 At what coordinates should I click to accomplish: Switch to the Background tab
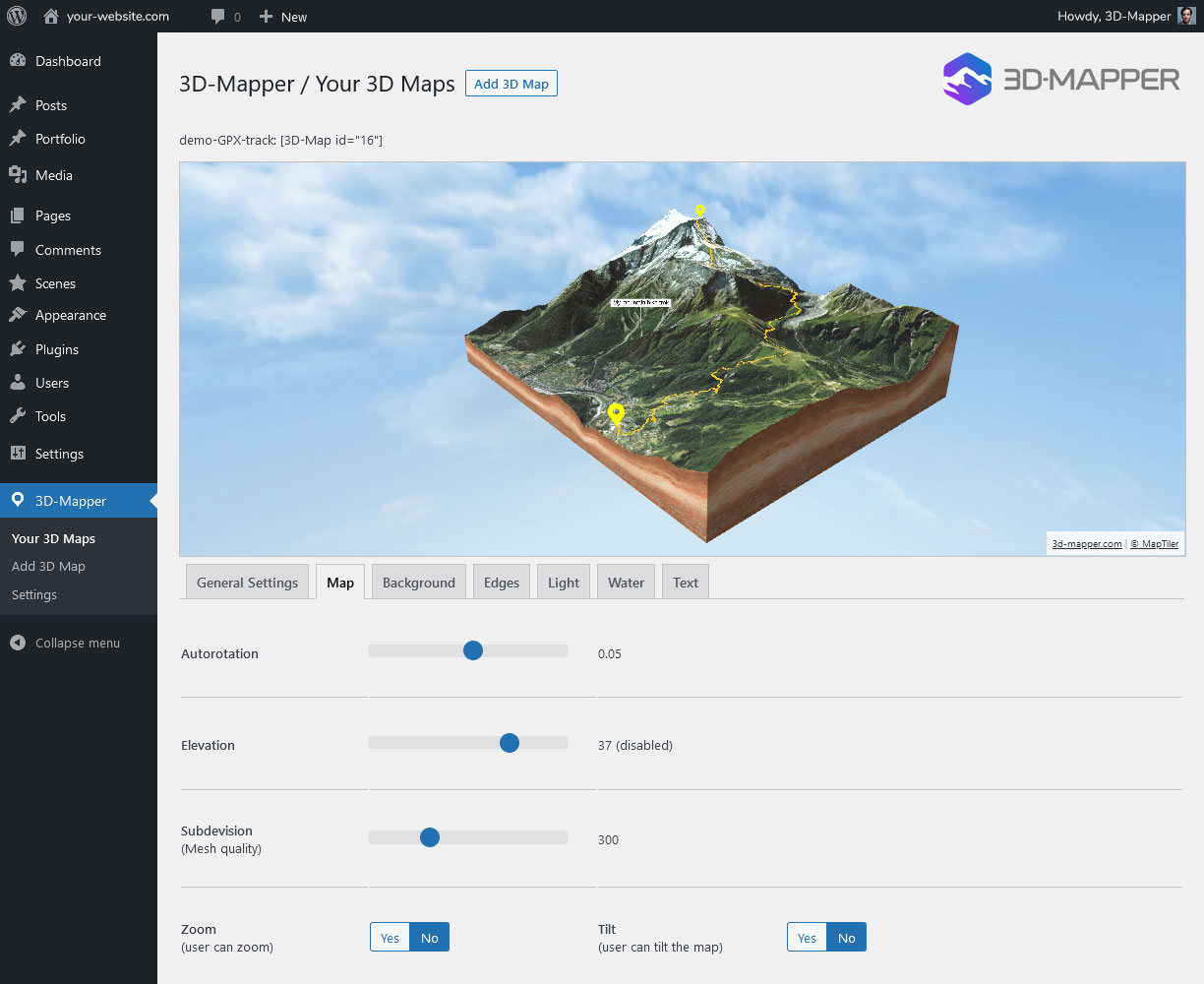click(418, 582)
